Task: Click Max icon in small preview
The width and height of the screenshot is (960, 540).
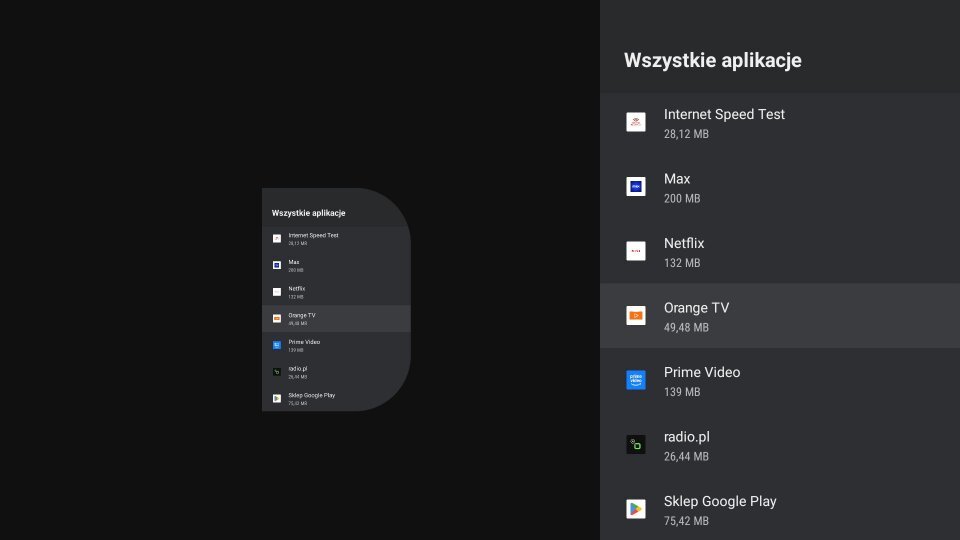Action: point(277,265)
